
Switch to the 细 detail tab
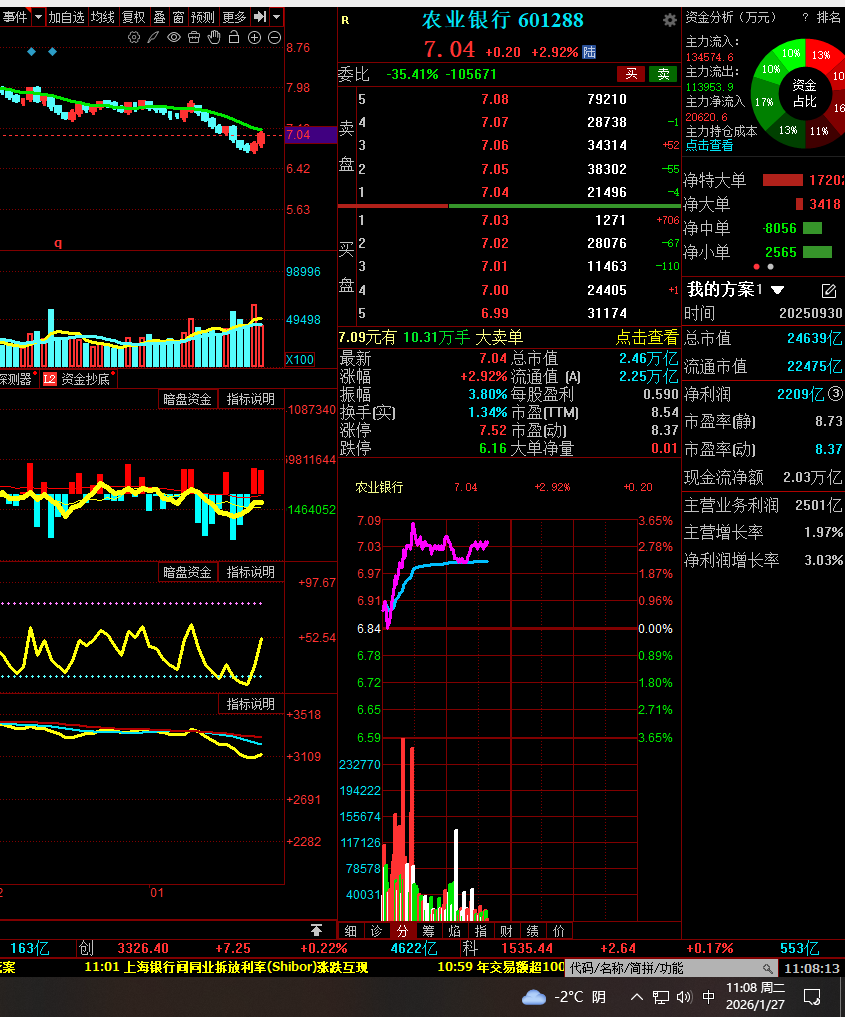(351, 931)
